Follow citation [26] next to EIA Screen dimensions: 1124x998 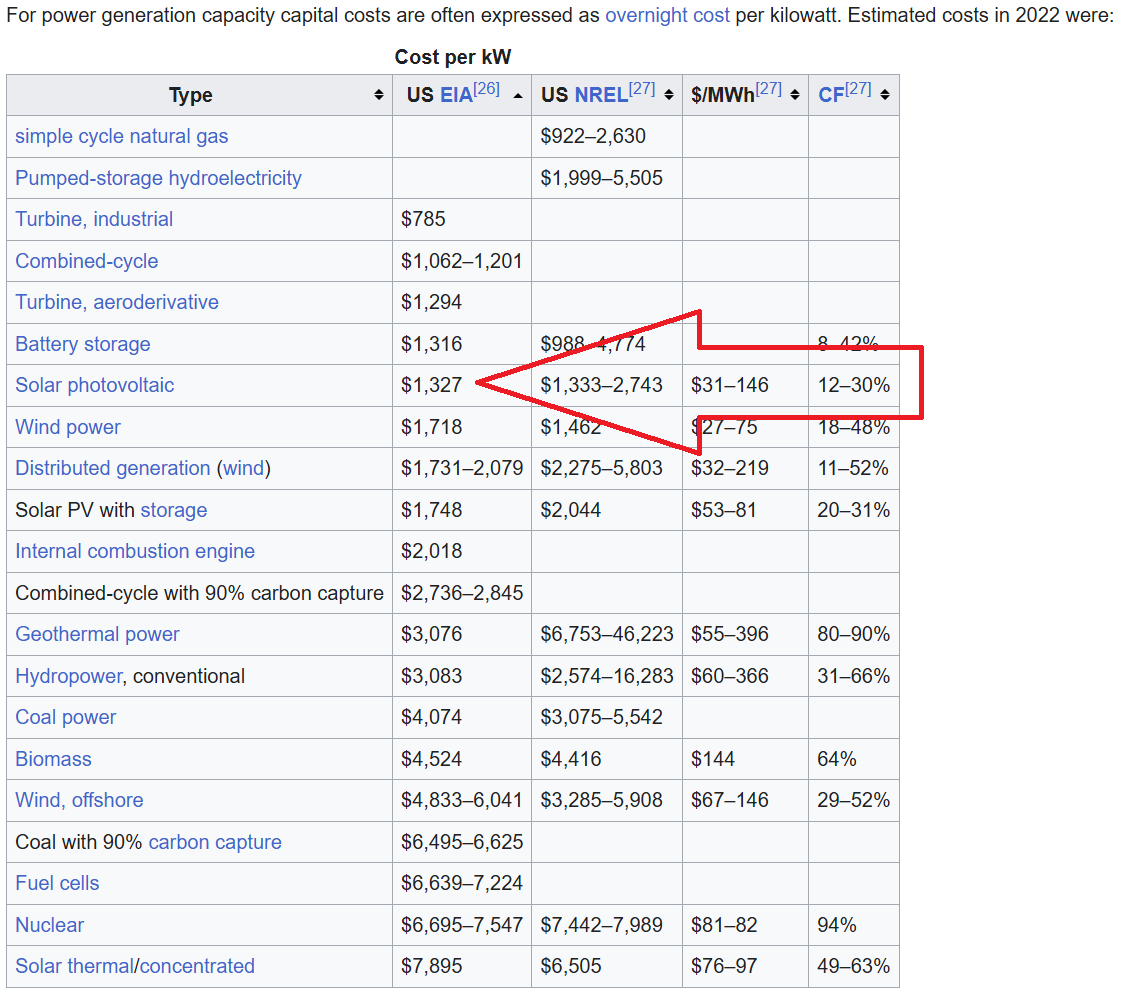(x=487, y=89)
